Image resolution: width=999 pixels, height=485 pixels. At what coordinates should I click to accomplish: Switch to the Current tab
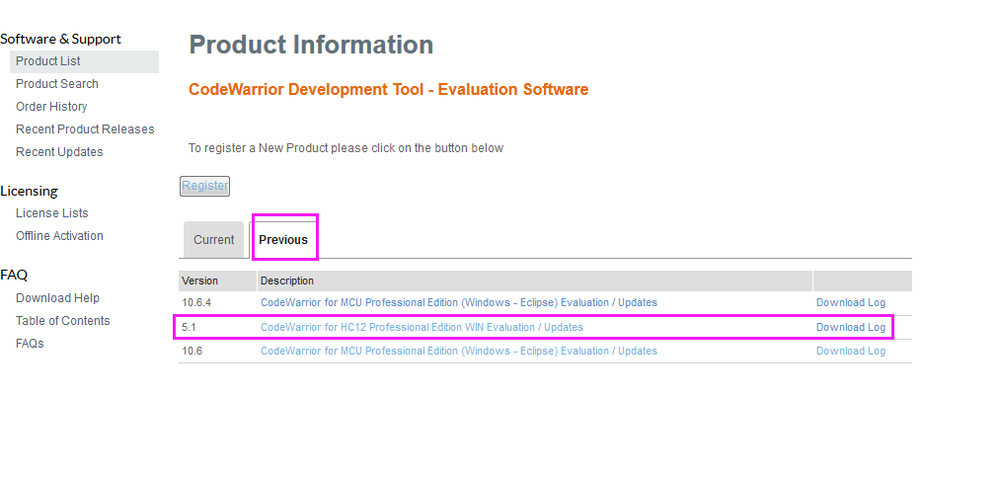pyautogui.click(x=214, y=240)
